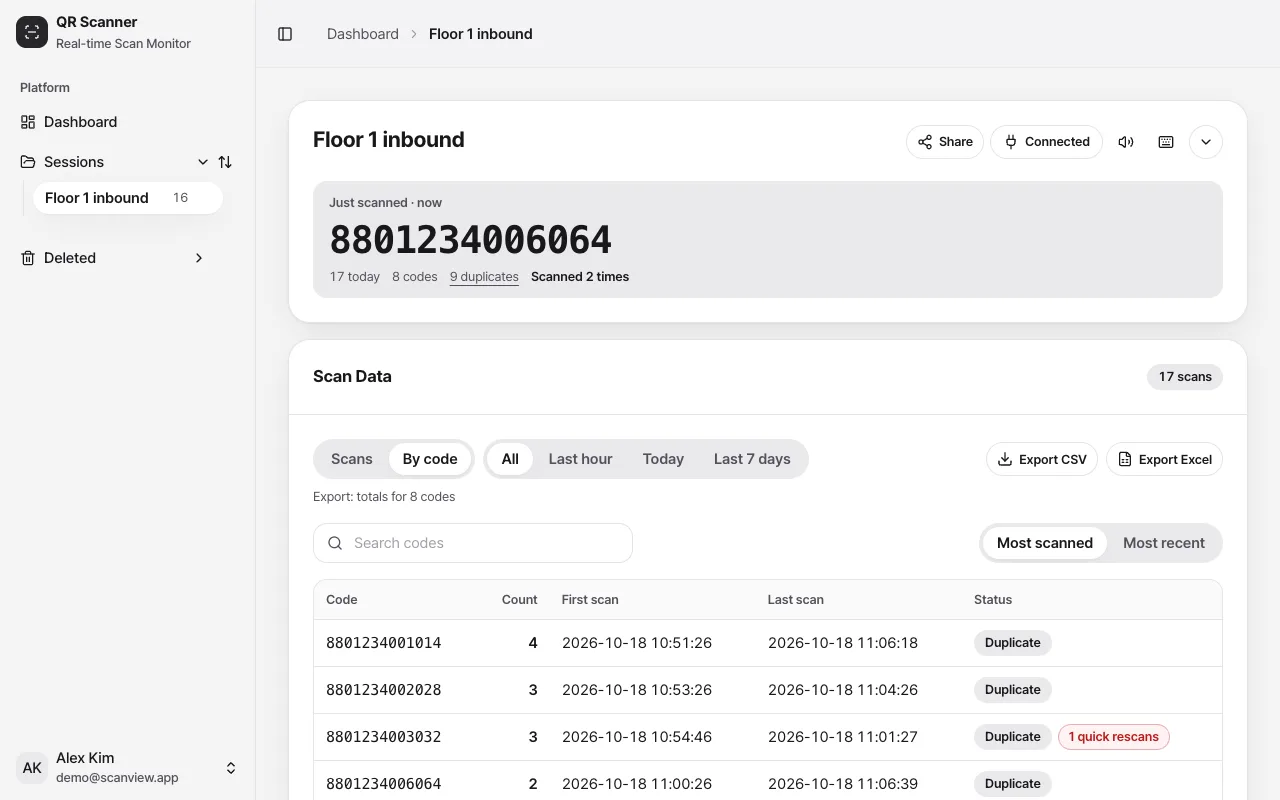Screen dimensions: 1280x800
Task: Focus the Search codes field
Action: [x=473, y=543]
